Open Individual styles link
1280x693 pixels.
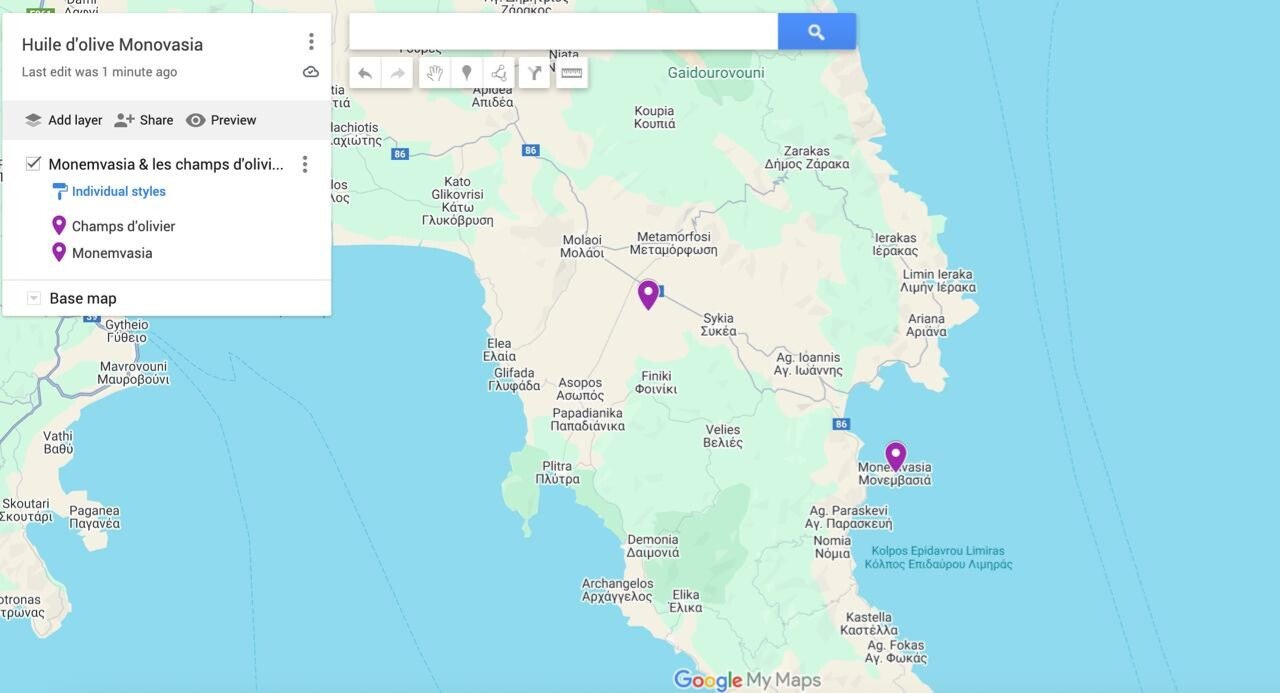119,191
